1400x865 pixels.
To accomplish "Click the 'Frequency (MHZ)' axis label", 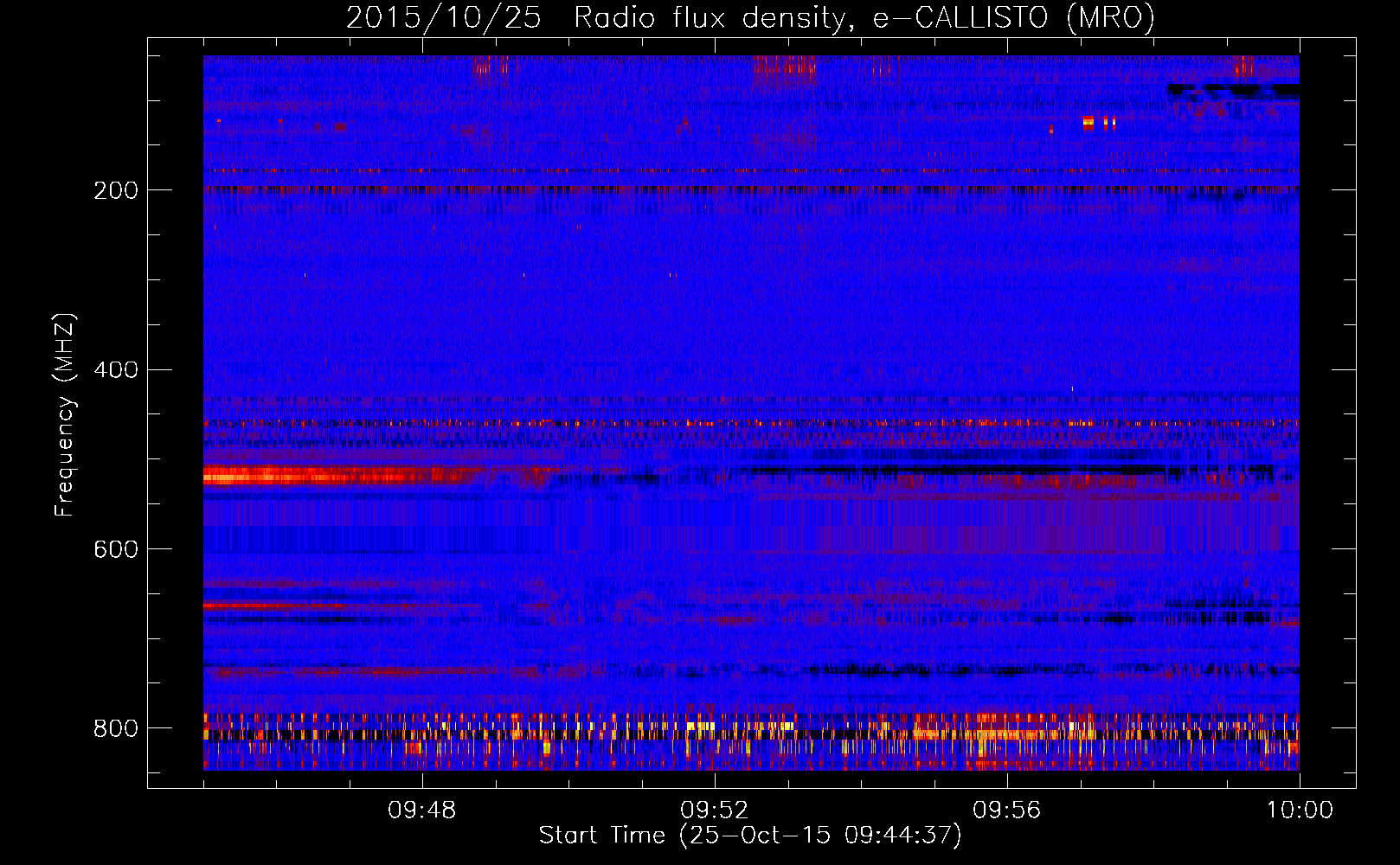I will click(x=65, y=414).
